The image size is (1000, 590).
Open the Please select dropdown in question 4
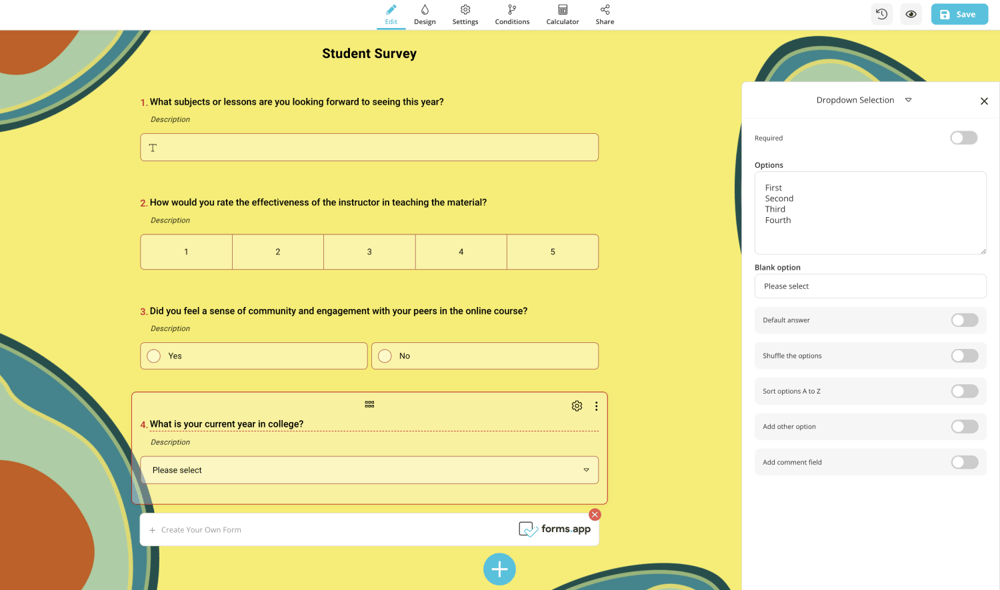pyautogui.click(x=369, y=470)
